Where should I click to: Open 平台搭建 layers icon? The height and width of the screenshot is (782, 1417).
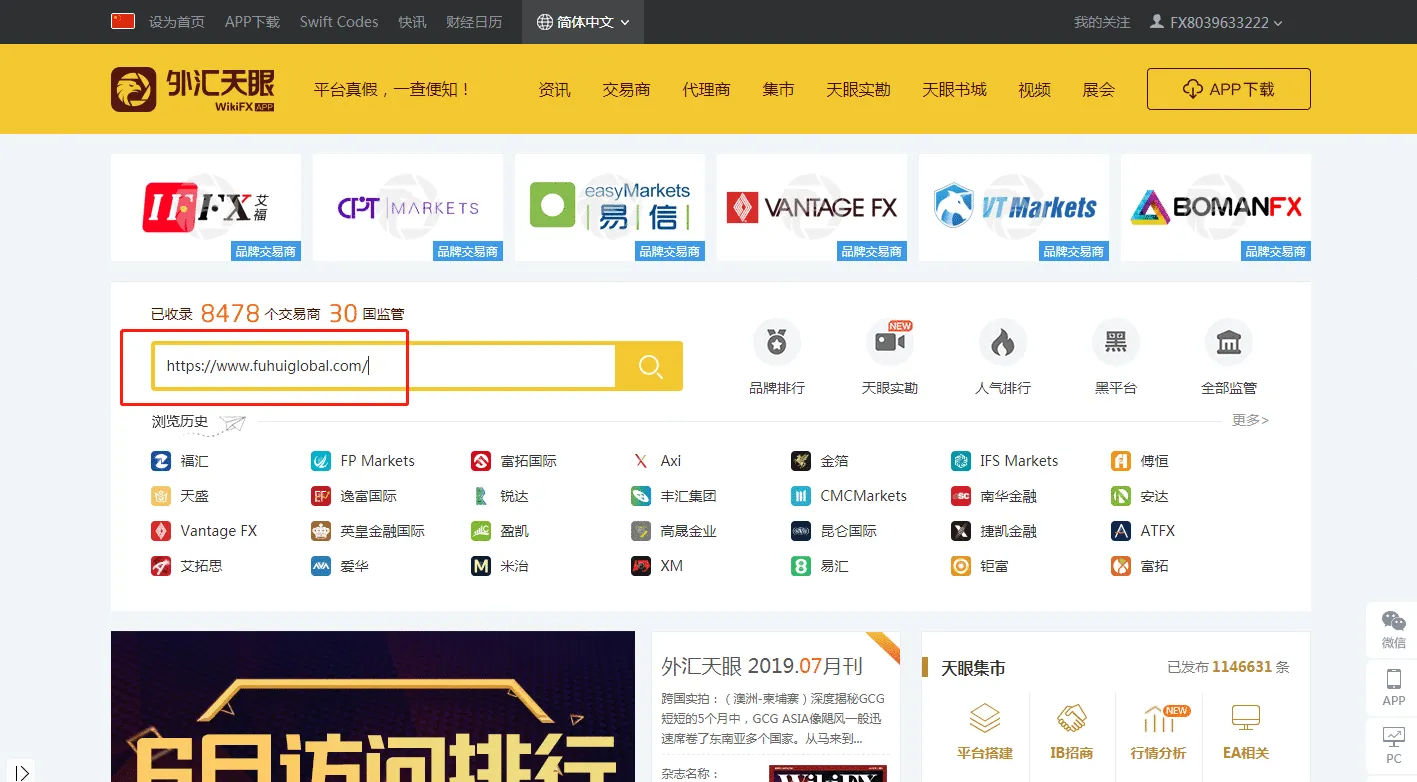pos(985,718)
